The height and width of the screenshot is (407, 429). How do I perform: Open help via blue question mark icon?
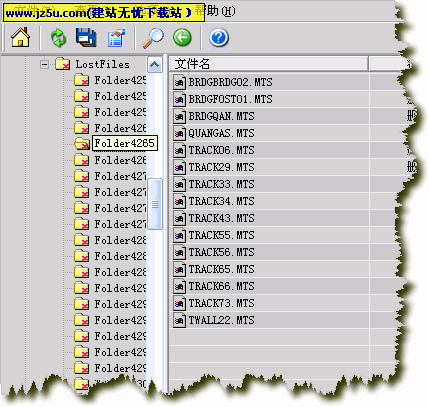pos(219,38)
